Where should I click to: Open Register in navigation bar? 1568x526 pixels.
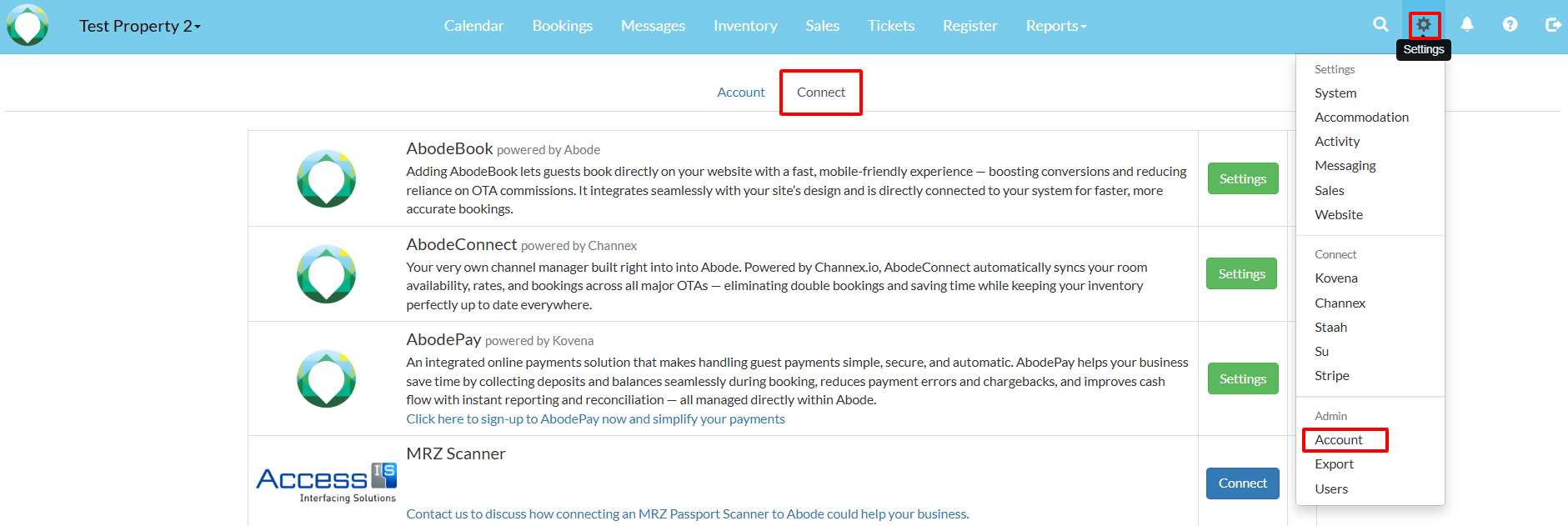[969, 26]
